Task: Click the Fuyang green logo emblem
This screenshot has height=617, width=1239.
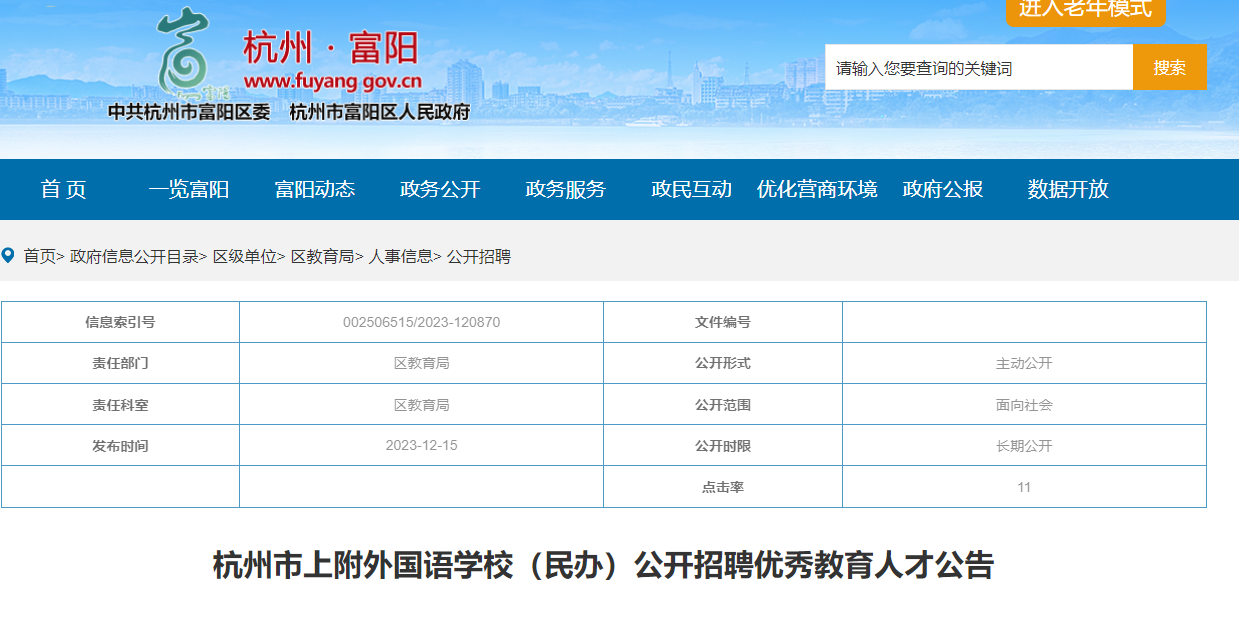Action: [184, 52]
